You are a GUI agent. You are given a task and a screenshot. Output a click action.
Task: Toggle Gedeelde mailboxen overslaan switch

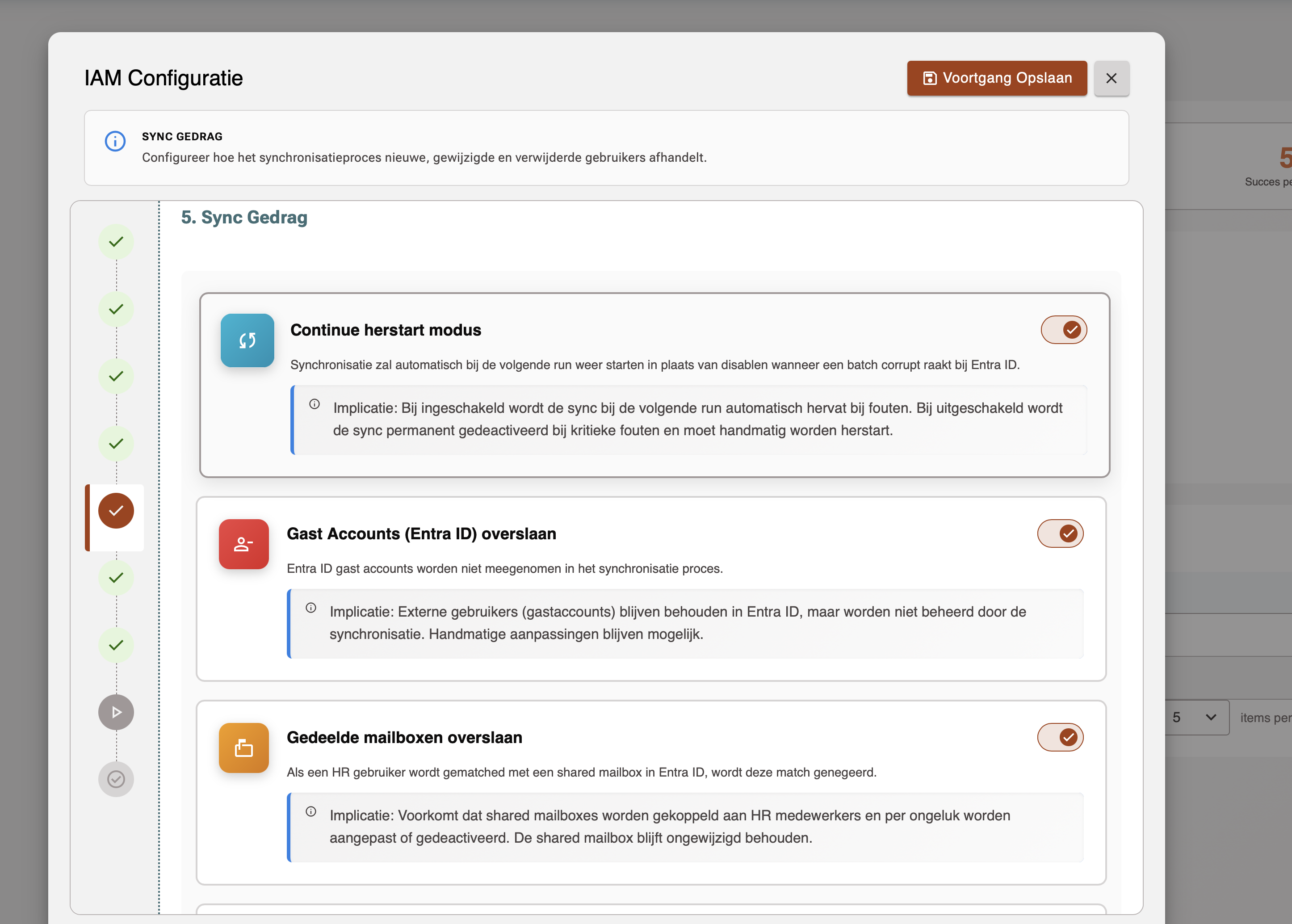[1061, 737]
